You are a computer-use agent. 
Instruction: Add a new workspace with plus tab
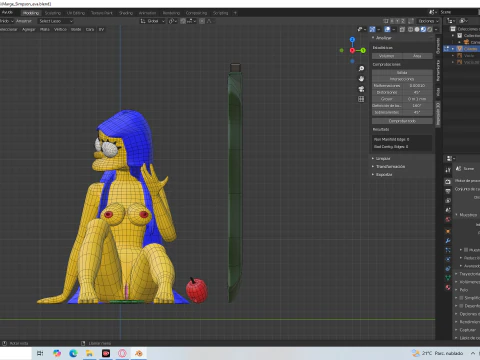coord(235,13)
